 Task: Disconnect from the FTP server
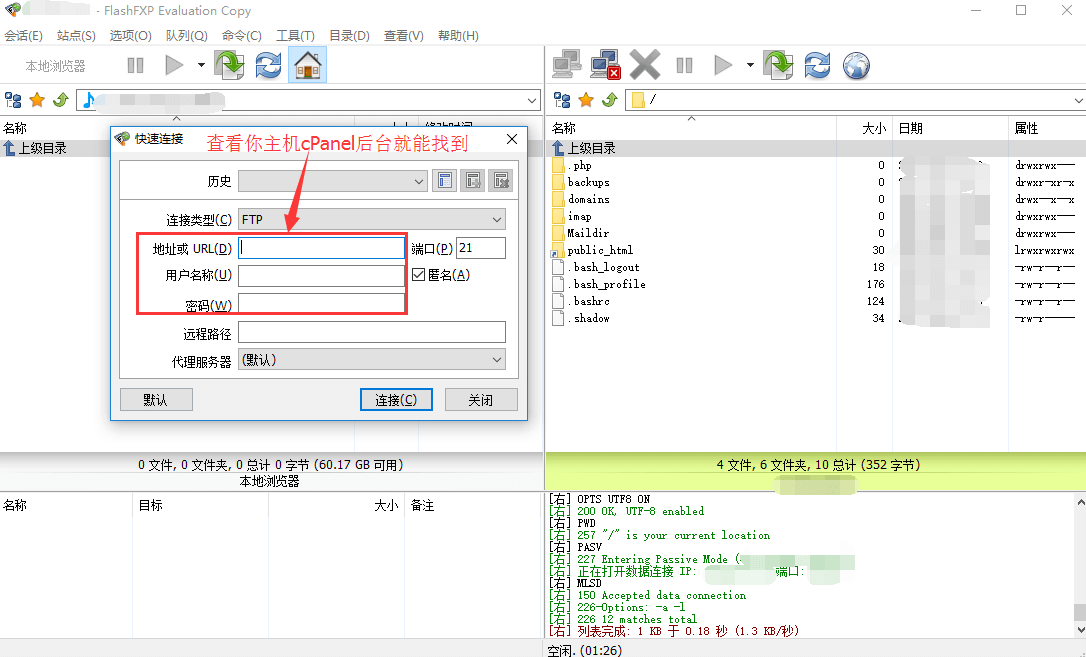[604, 64]
